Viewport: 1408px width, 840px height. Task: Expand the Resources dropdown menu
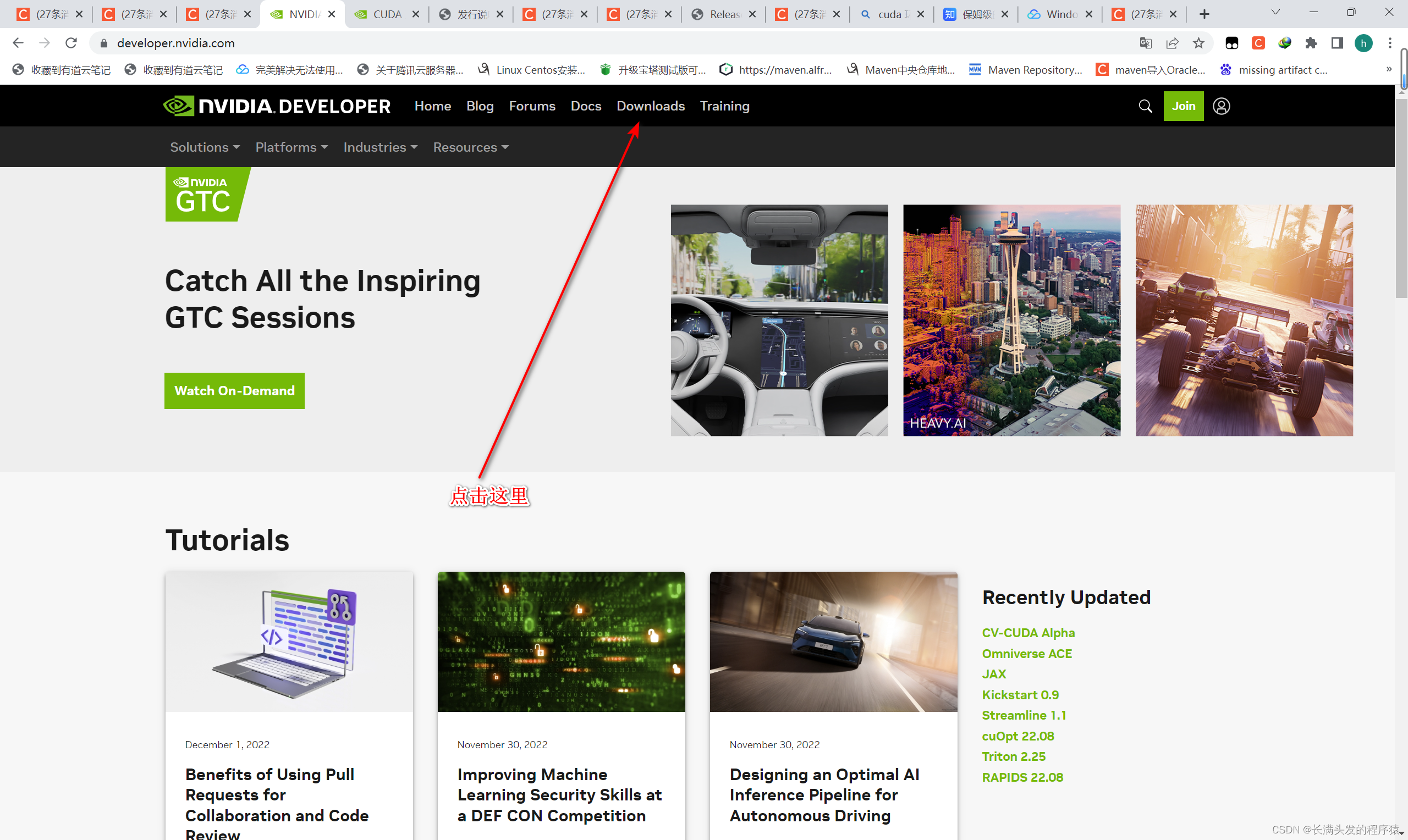pos(471,147)
